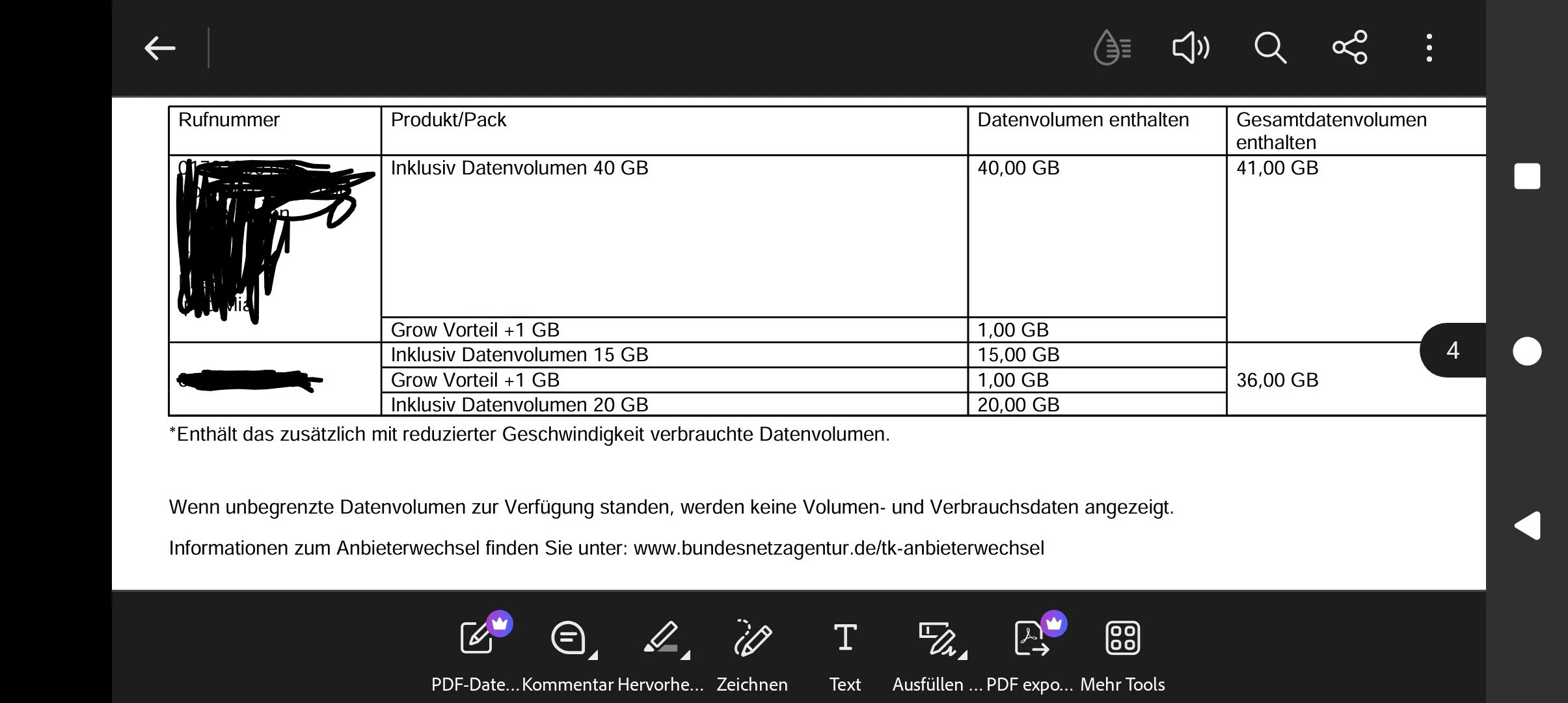Viewport: 1568px width, 703px height.
Task: Share the PDF via share icon
Action: [1350, 48]
